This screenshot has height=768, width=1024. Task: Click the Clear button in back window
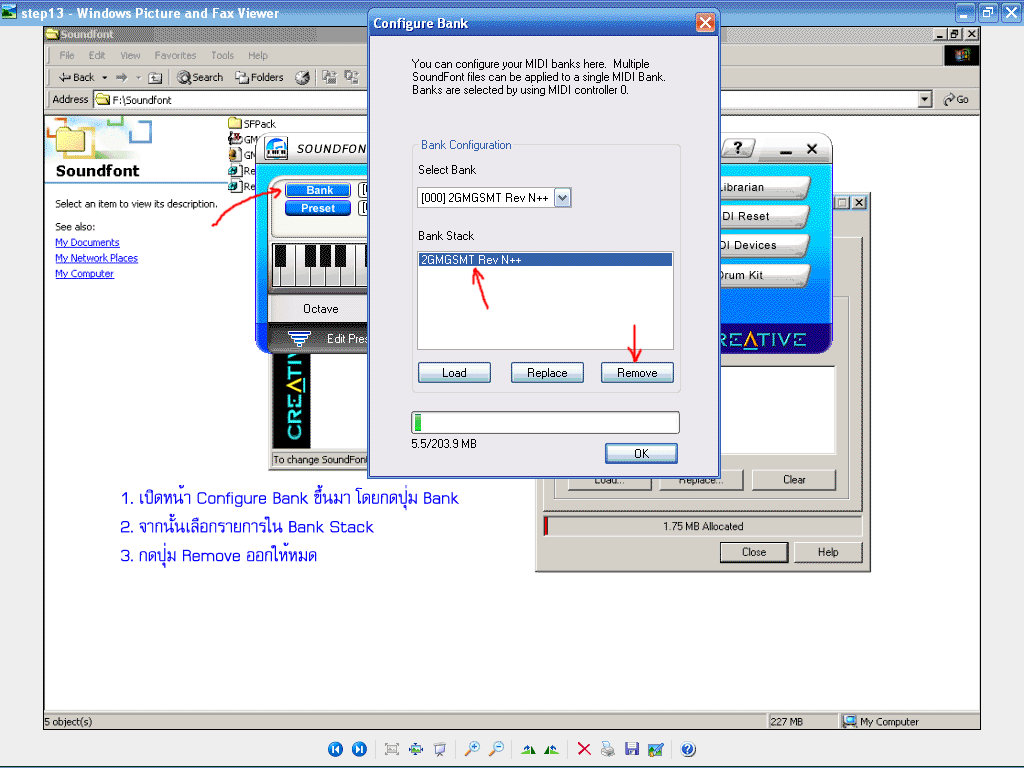(x=793, y=479)
